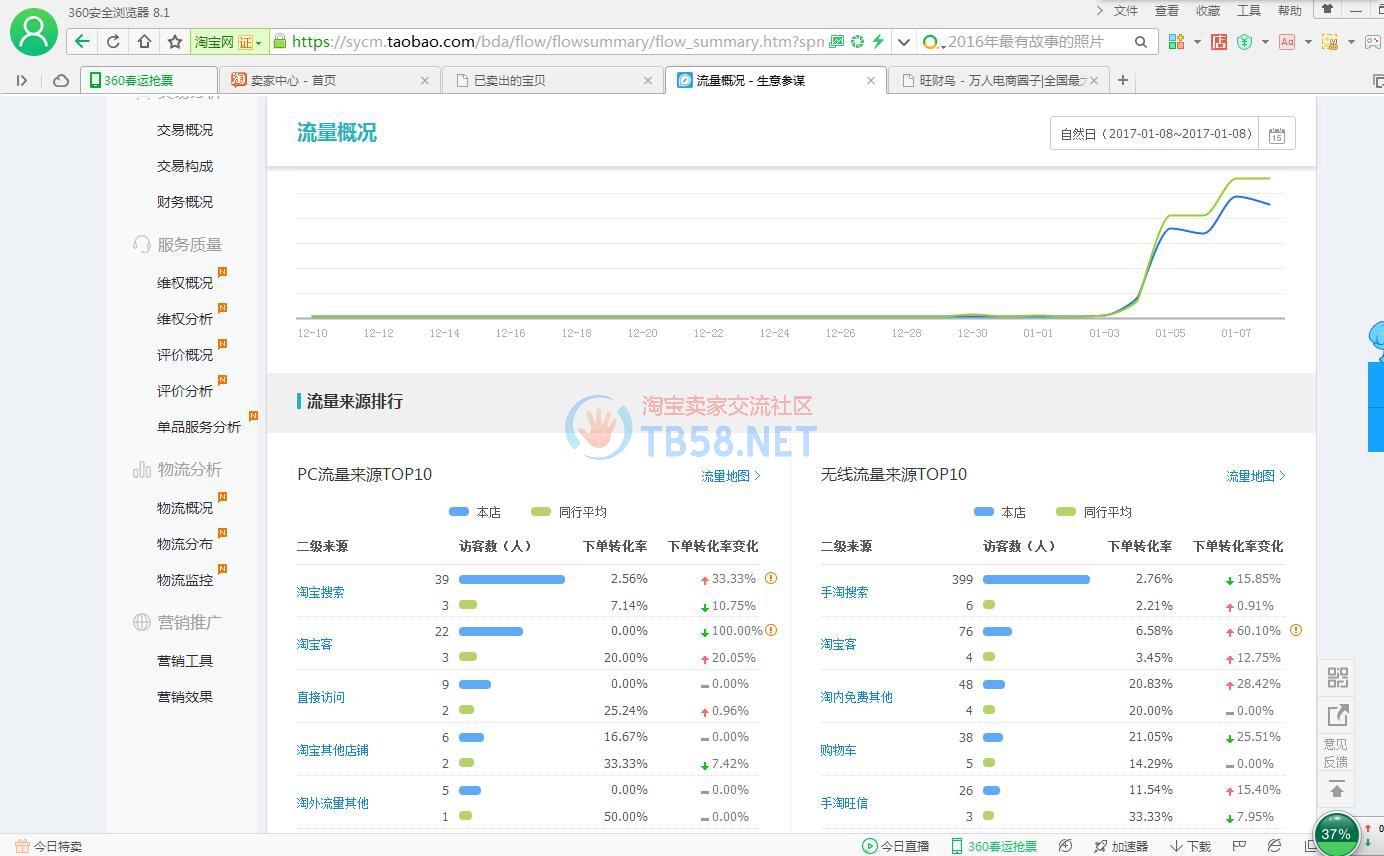Reload the page with the refresh icon
Image resolution: width=1384 pixels, height=856 pixels.
pyautogui.click(x=113, y=42)
